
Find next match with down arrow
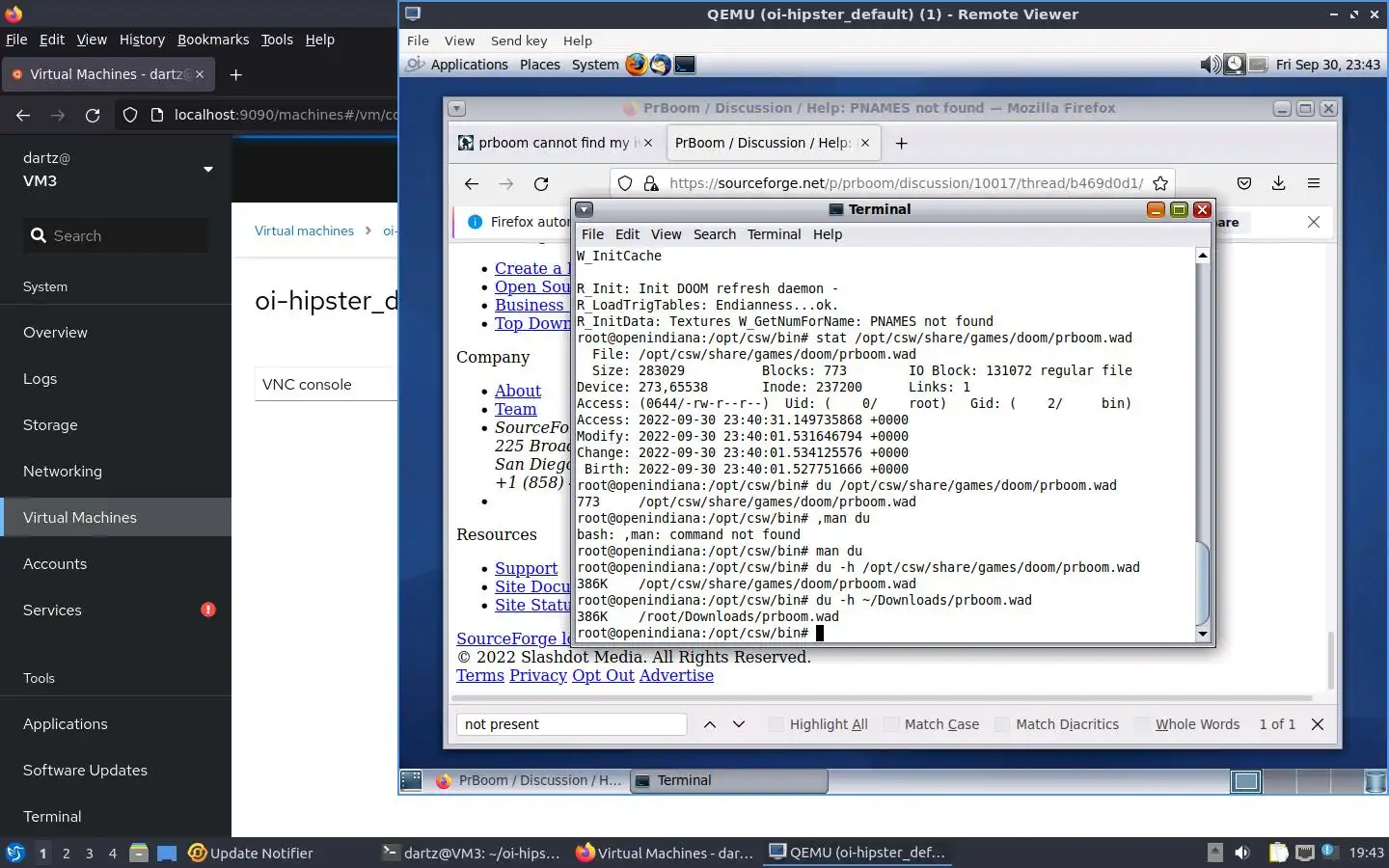[739, 724]
